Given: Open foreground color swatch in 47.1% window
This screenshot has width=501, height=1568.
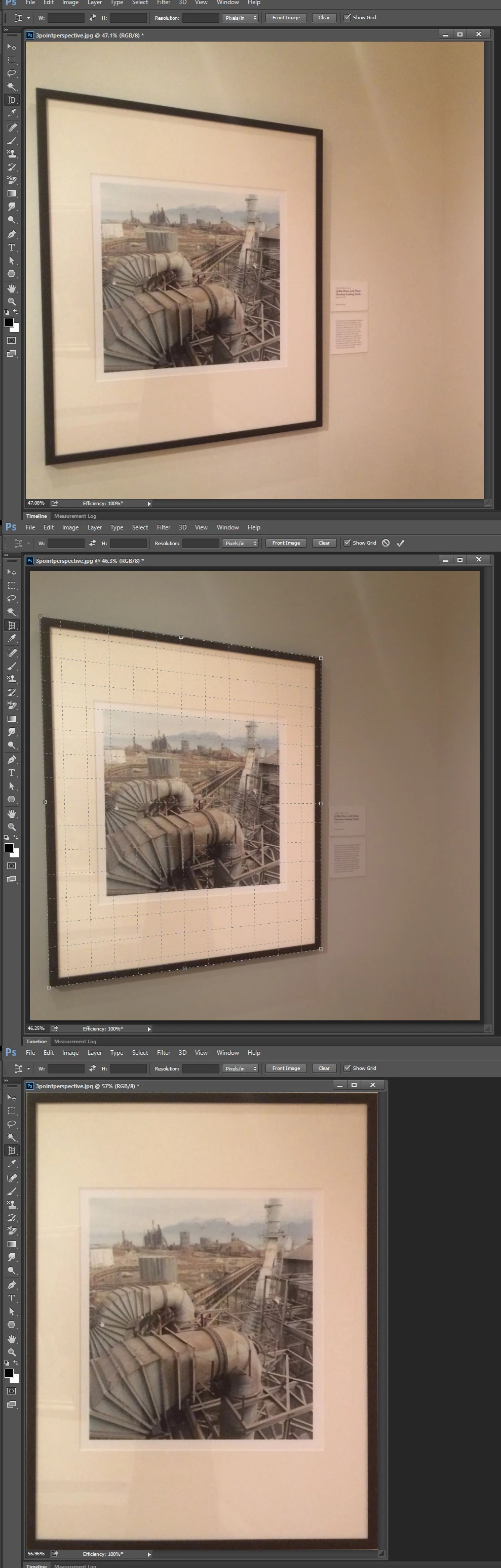Looking at the screenshot, I should [x=9, y=322].
